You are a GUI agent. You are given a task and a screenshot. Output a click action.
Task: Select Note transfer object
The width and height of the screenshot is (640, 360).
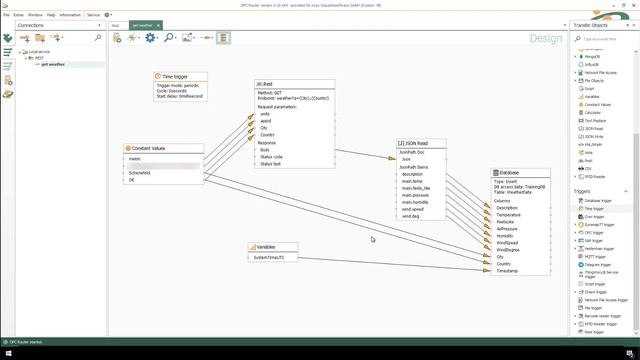tap(588, 153)
